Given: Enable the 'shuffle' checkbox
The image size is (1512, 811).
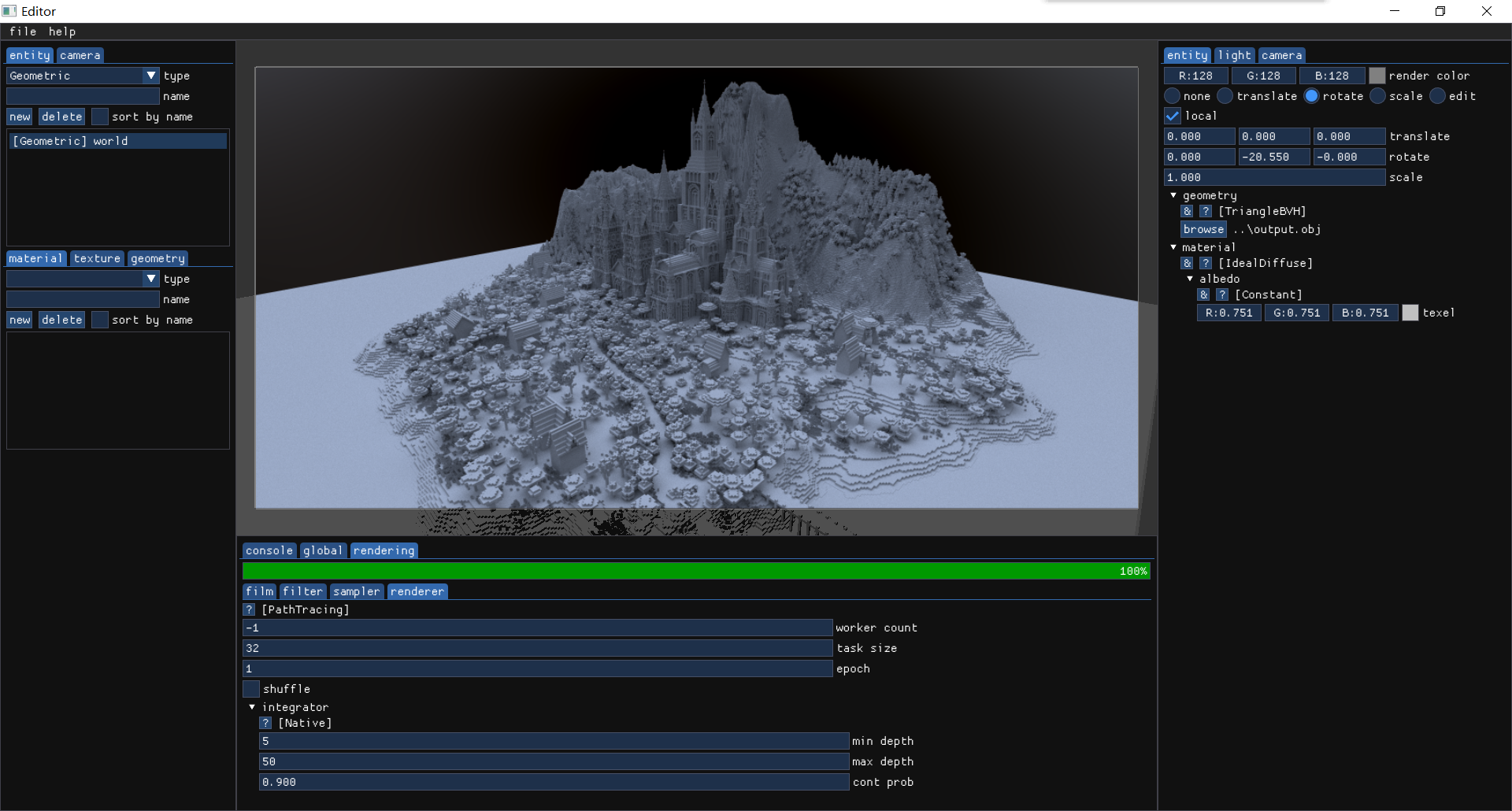Looking at the screenshot, I should pos(251,689).
